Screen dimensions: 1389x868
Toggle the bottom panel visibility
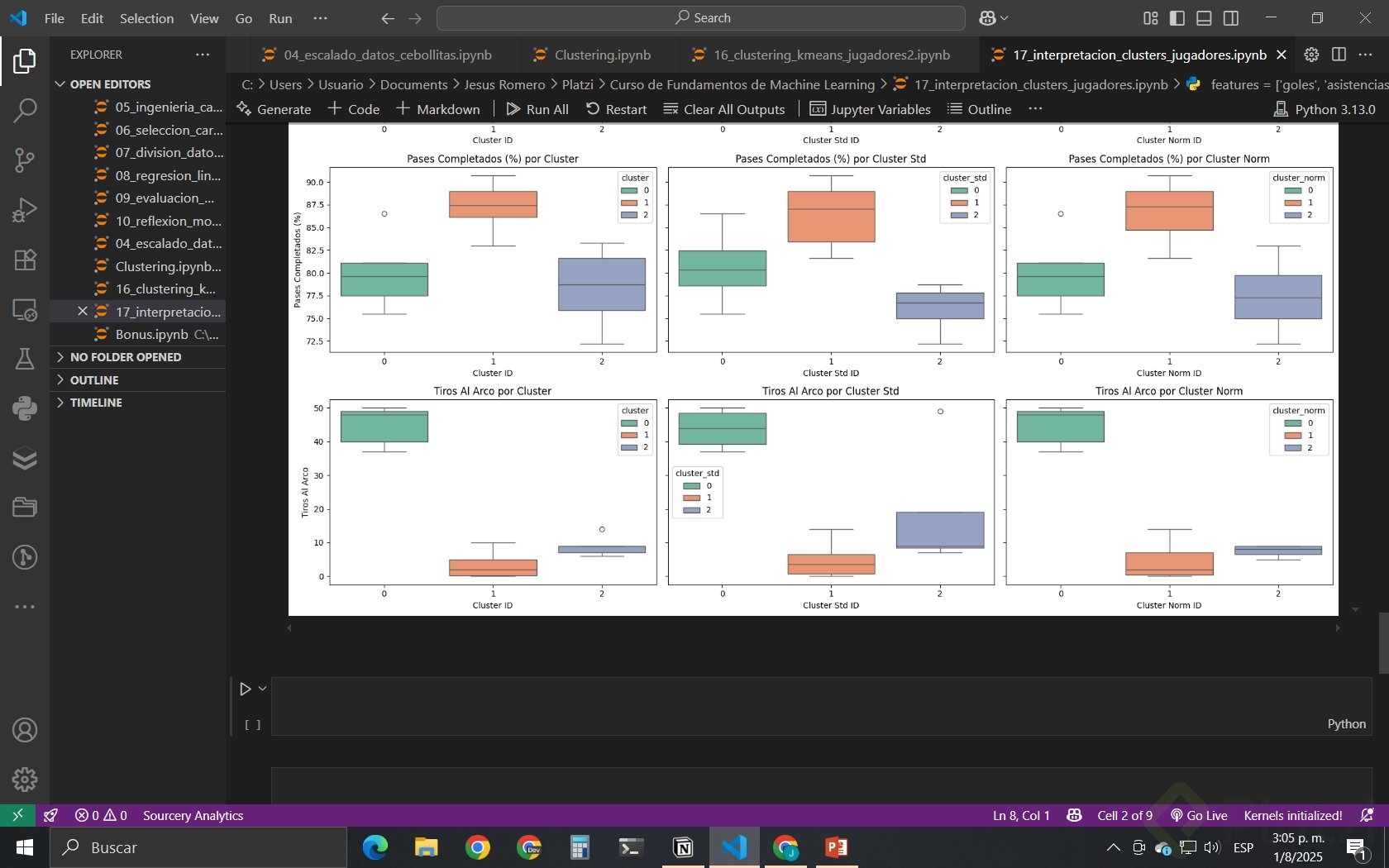pyautogui.click(x=1204, y=18)
